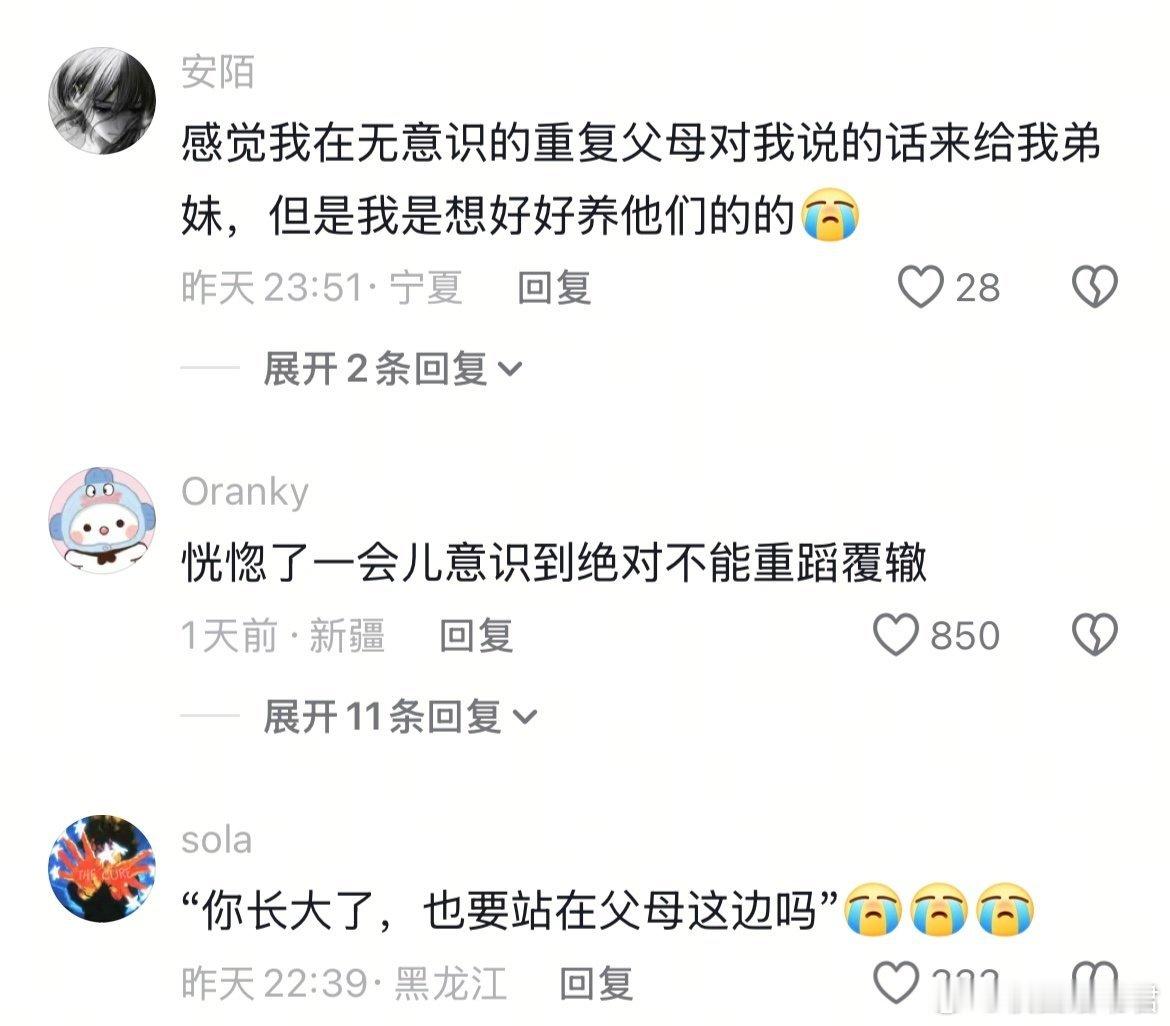The height and width of the screenshot is (1026, 1170).
Task: Open username sola
Action: (x=216, y=841)
